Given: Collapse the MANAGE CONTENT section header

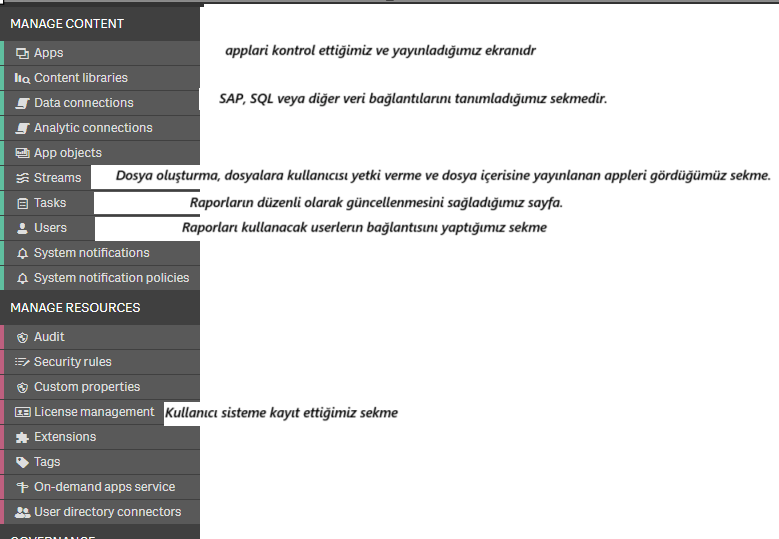Looking at the screenshot, I should click(67, 23).
